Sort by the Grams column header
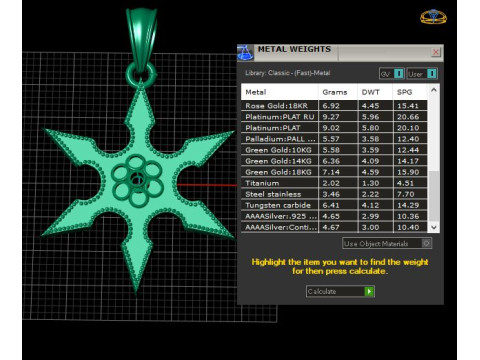480x360 pixels. (338, 92)
